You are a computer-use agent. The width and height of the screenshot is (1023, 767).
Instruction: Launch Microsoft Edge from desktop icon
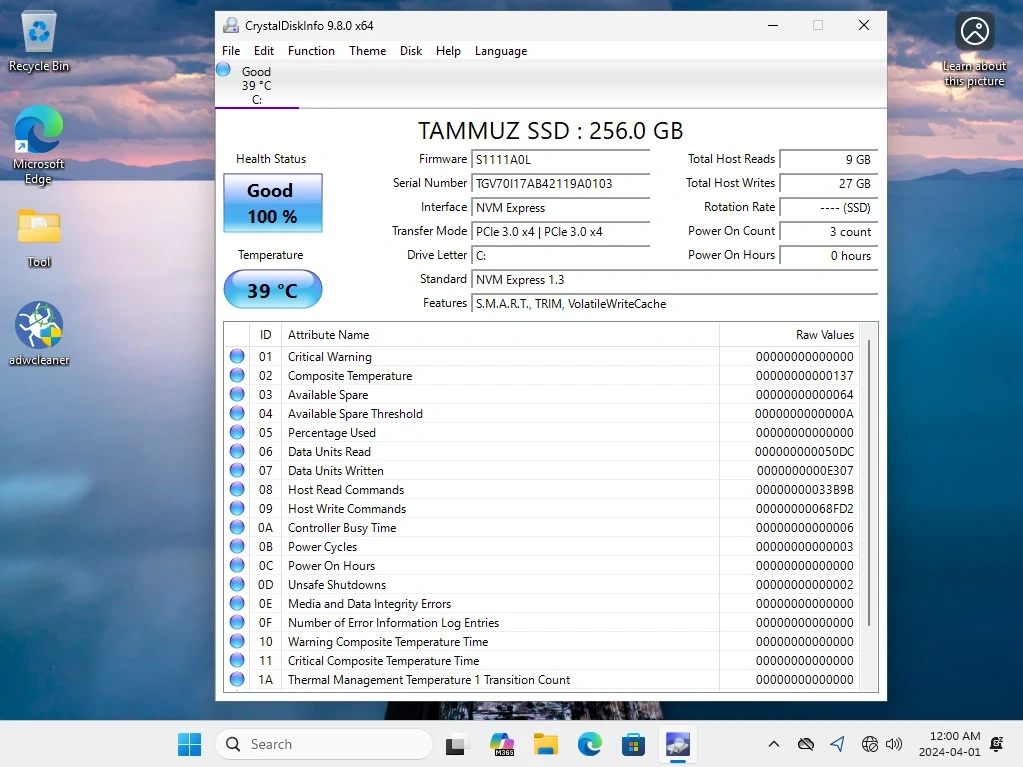(x=39, y=132)
